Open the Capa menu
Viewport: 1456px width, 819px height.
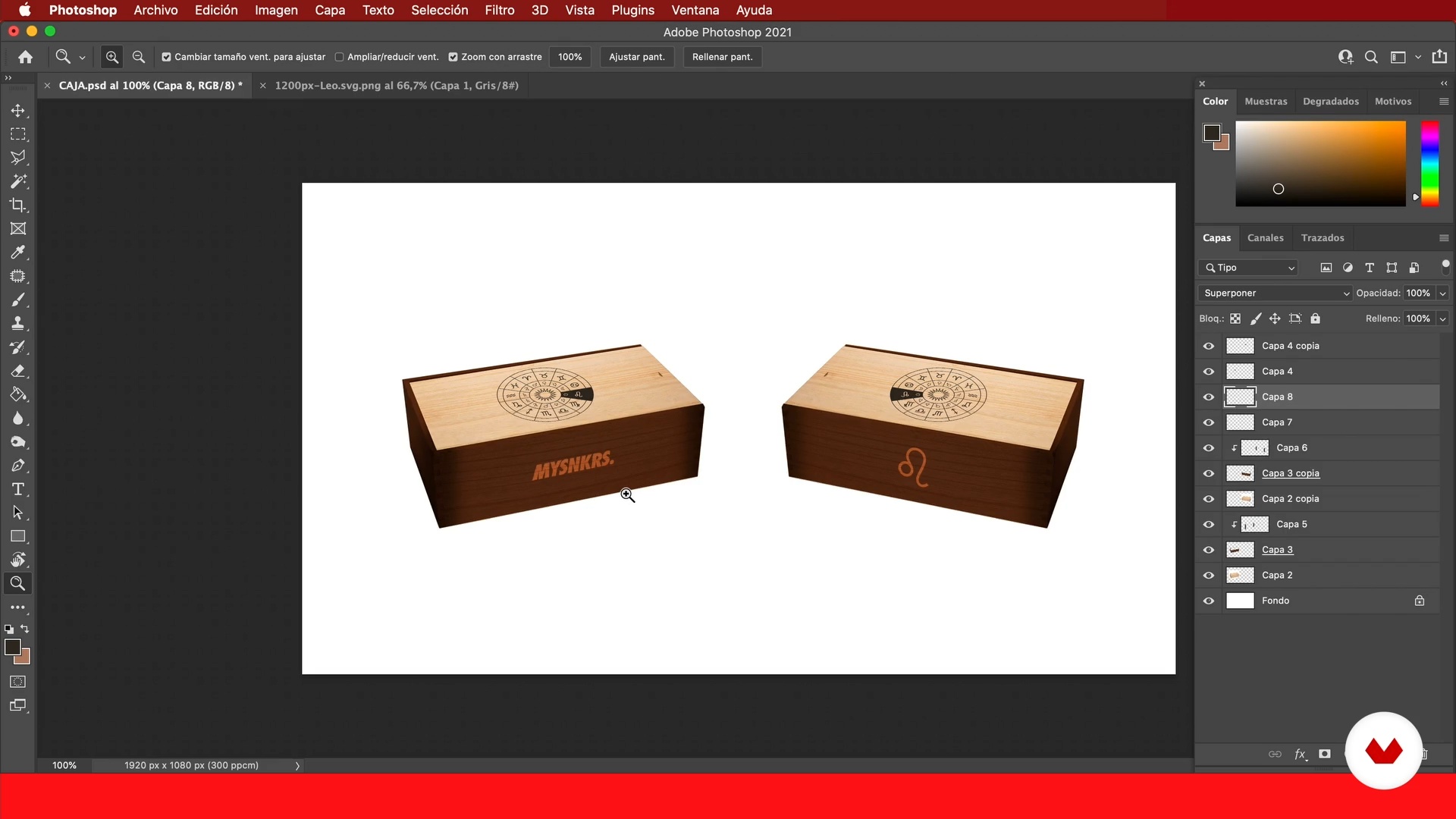(330, 10)
